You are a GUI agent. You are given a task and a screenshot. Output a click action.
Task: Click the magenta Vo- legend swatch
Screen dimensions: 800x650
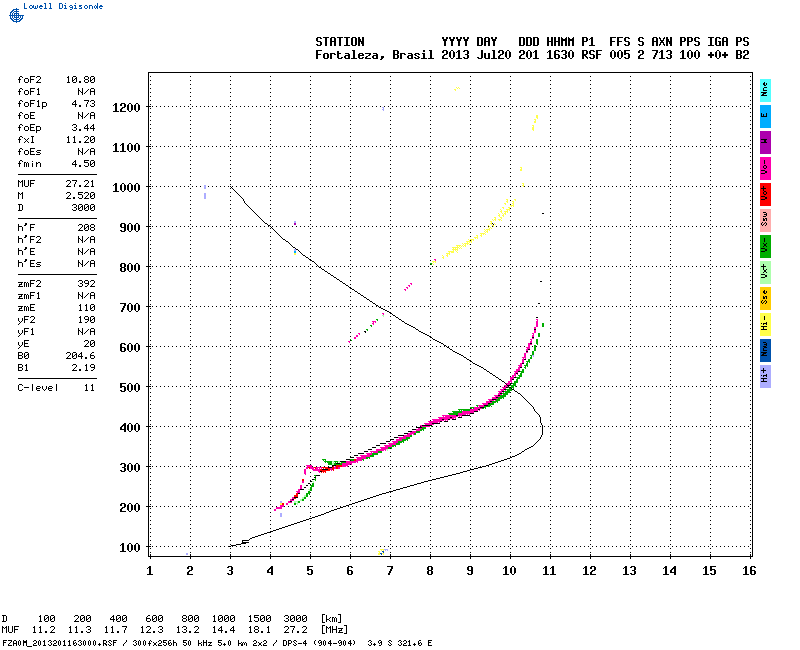[765, 168]
